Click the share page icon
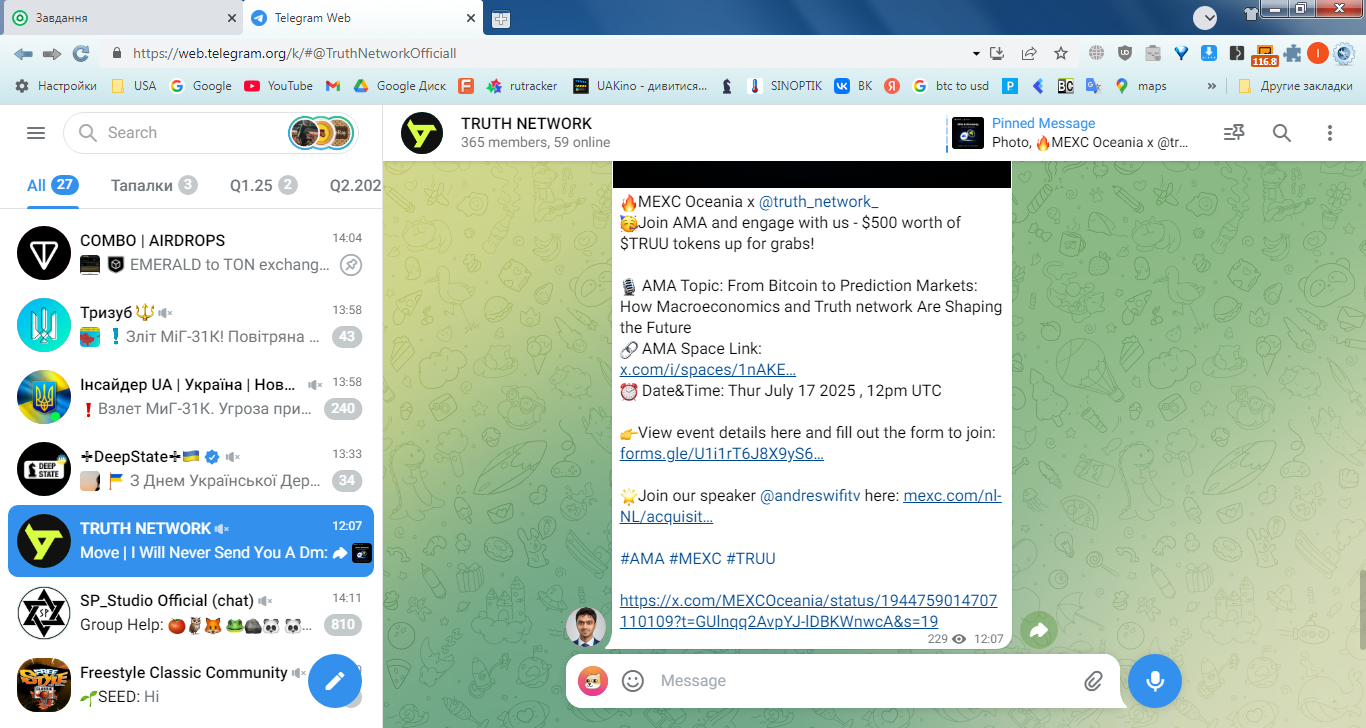 click(1028, 54)
